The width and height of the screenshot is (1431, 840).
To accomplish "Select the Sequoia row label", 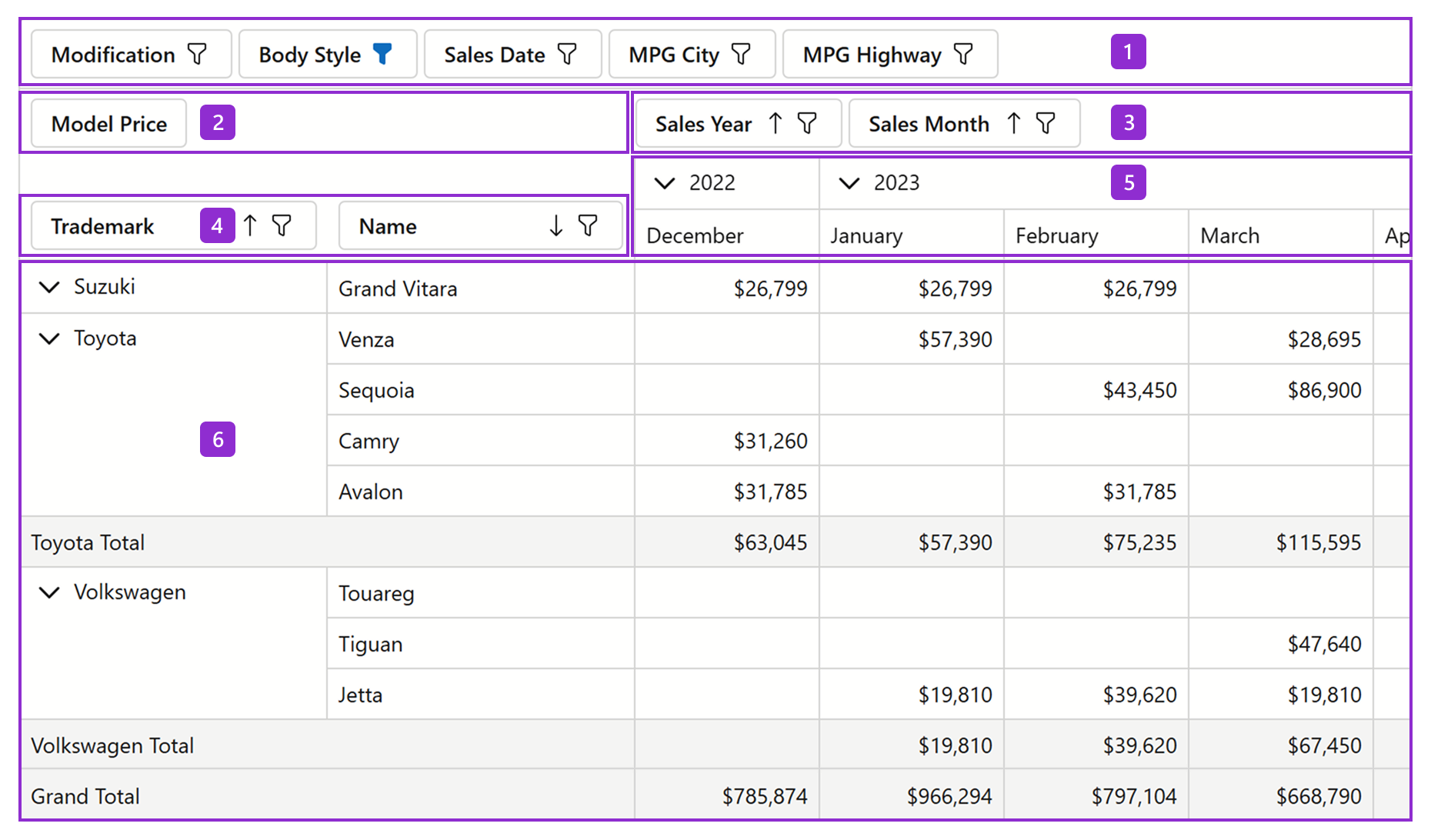I will [x=376, y=390].
